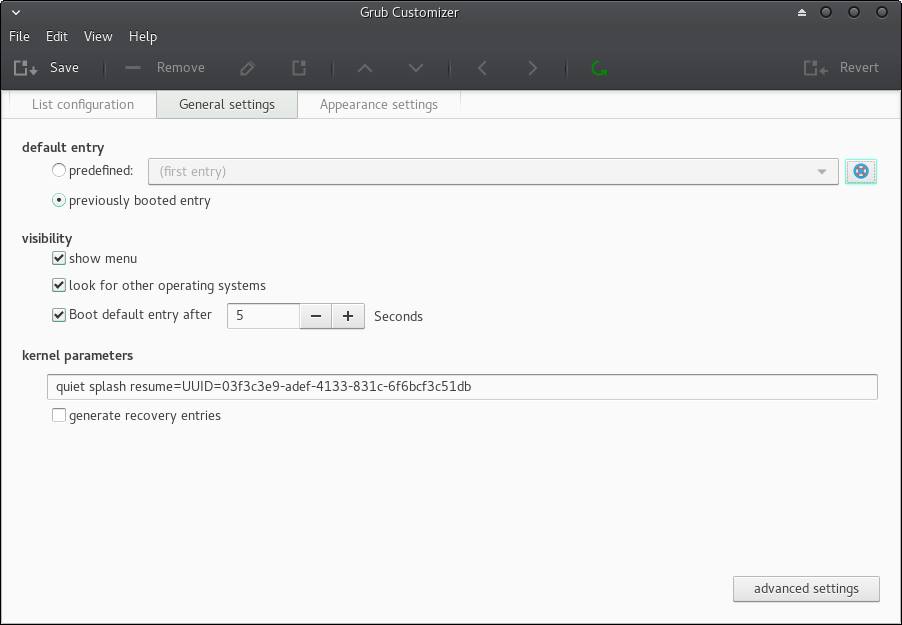The image size is (902, 625).
Task: Open advanced settings
Action: coord(806,589)
